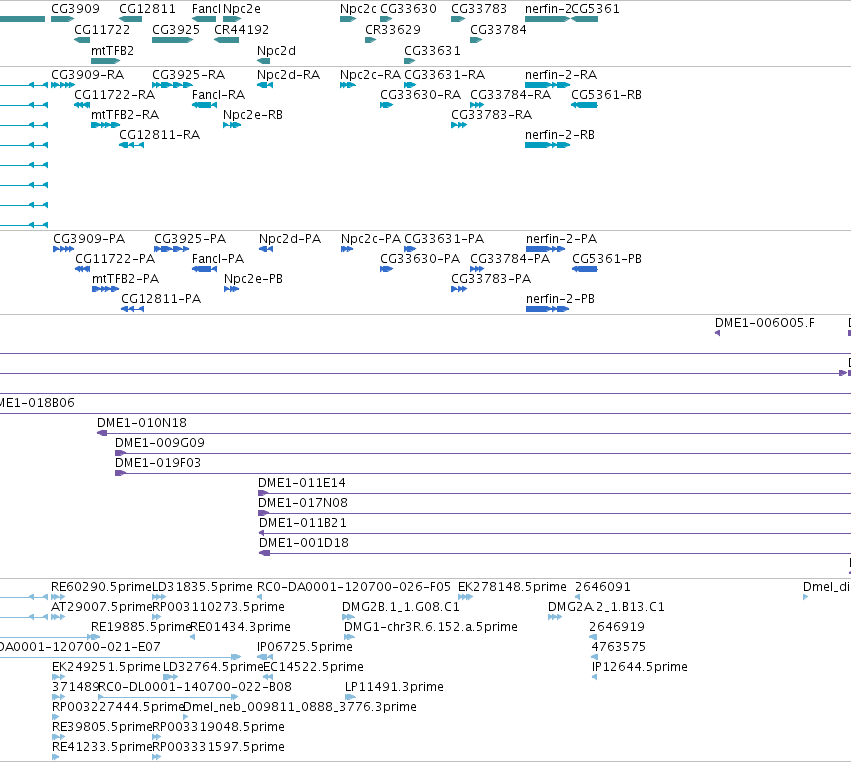
Task: Select the mtTFB2-RA transcript label
Action: tap(125, 115)
